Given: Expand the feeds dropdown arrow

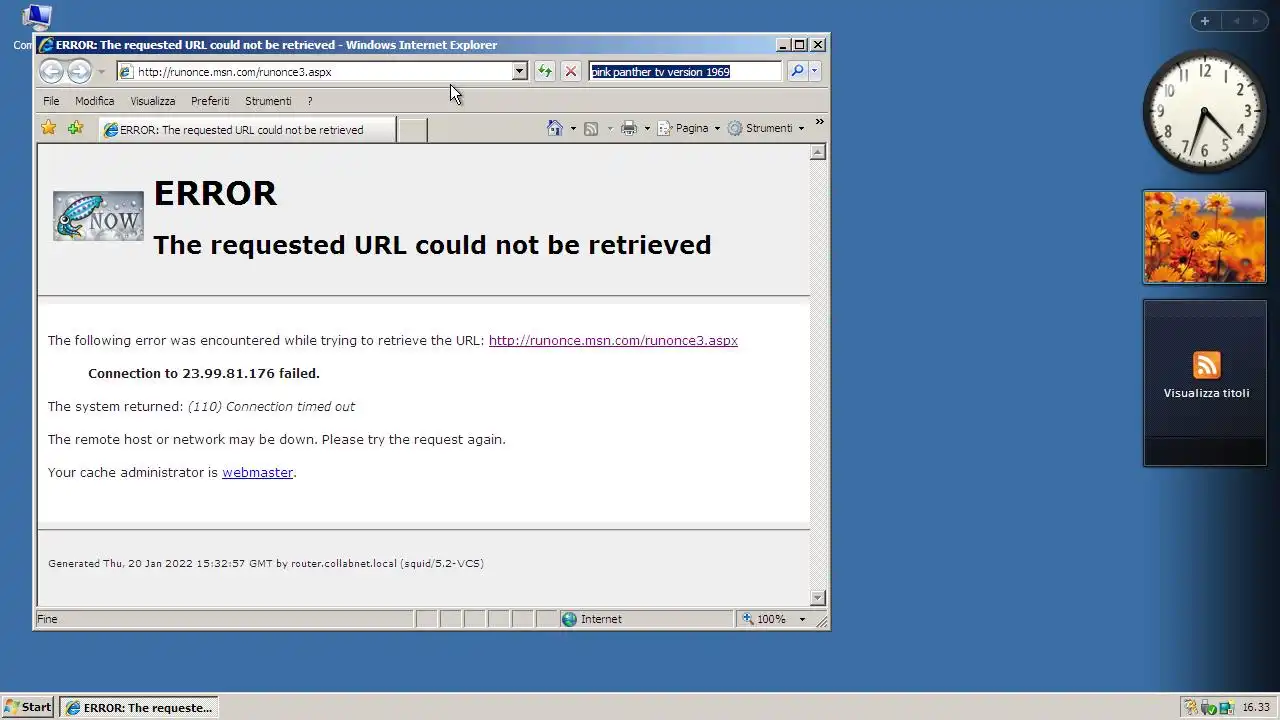Looking at the screenshot, I should pyautogui.click(x=609, y=128).
